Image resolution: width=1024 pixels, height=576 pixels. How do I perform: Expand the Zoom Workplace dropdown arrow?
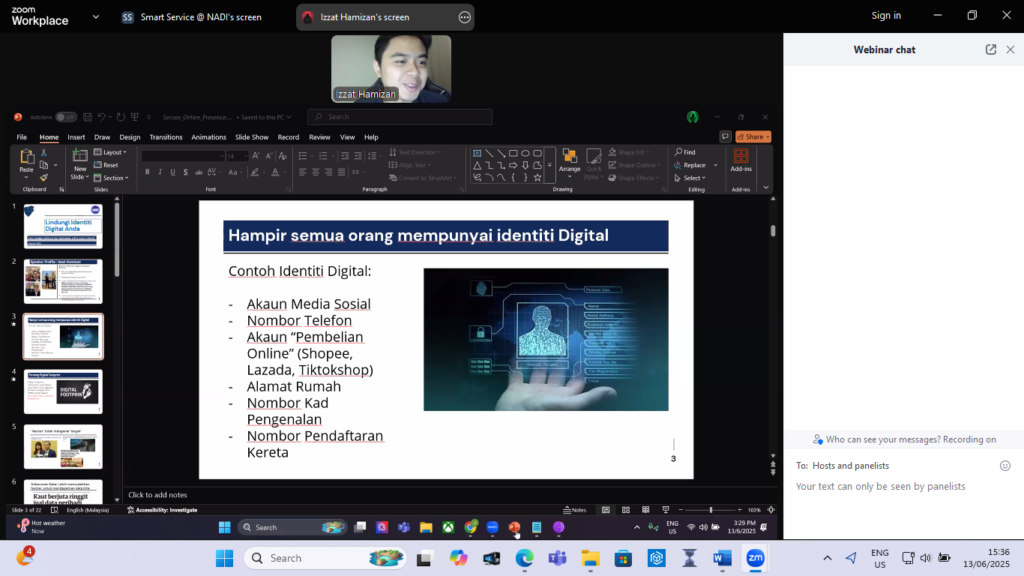[95, 17]
